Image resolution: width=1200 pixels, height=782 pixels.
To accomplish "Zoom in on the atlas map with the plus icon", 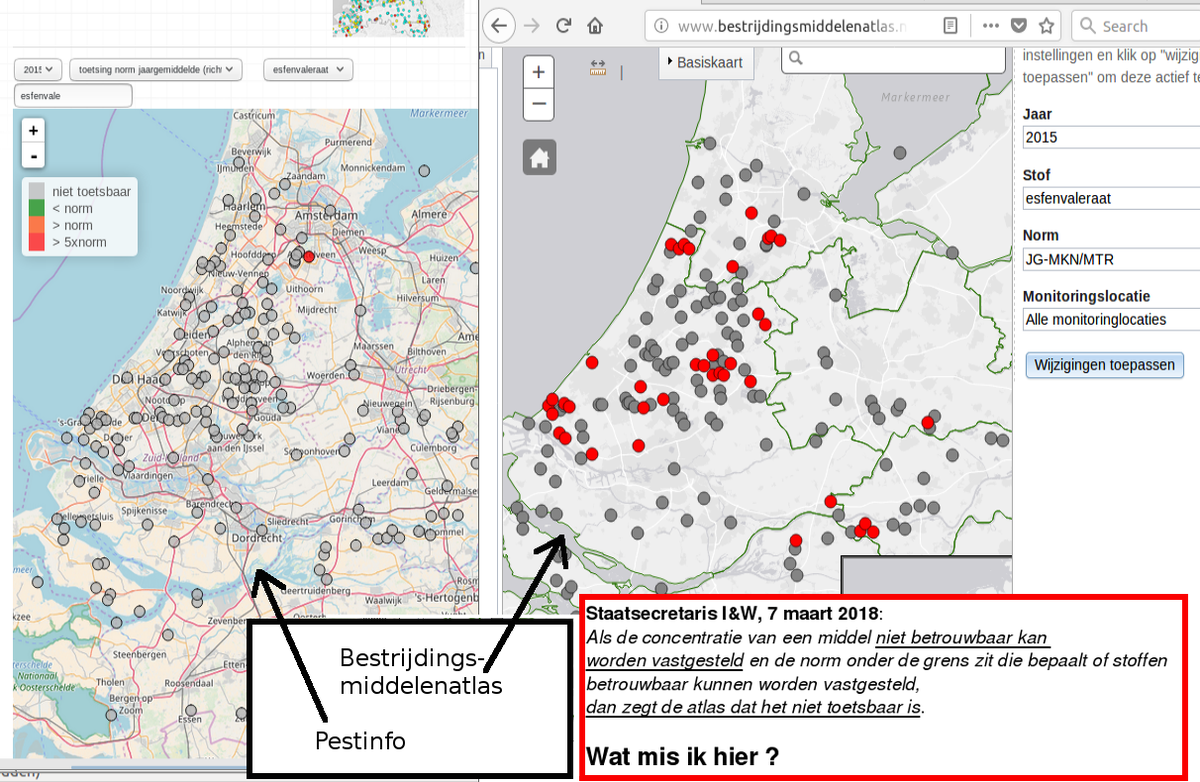I will coord(538,71).
